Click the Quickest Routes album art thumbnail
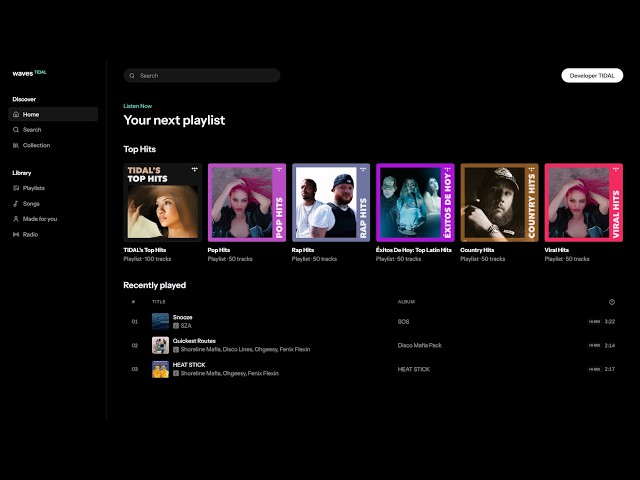The height and width of the screenshot is (480, 640). coord(160,345)
